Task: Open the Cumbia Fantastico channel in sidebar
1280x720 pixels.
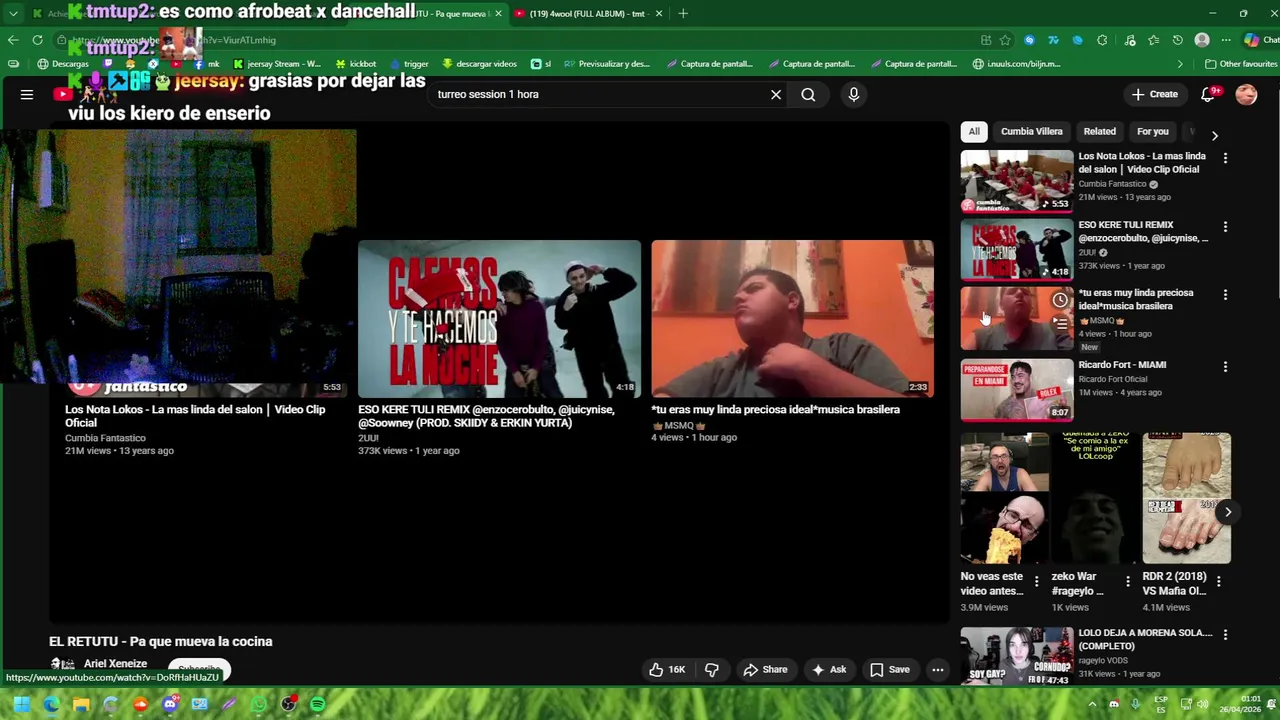Action: point(1112,184)
